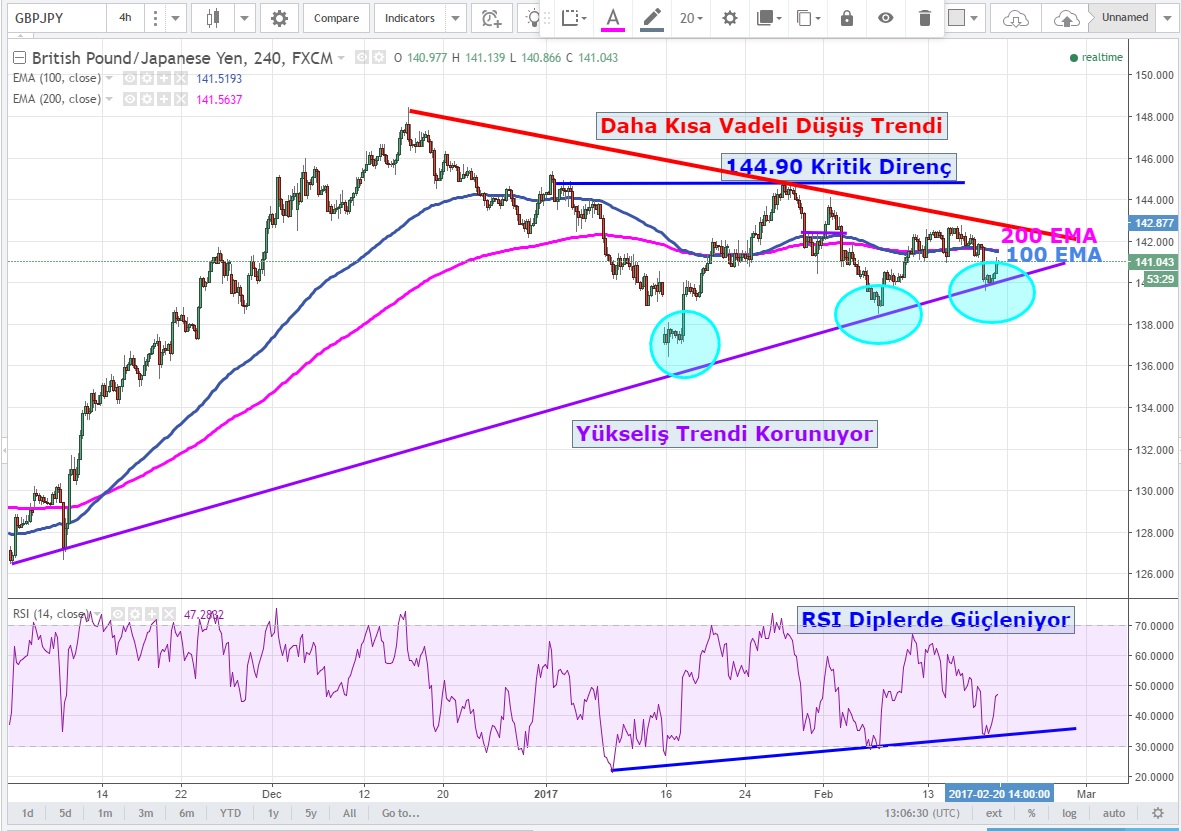
Task: Click the Go to... button
Action: click(x=399, y=813)
